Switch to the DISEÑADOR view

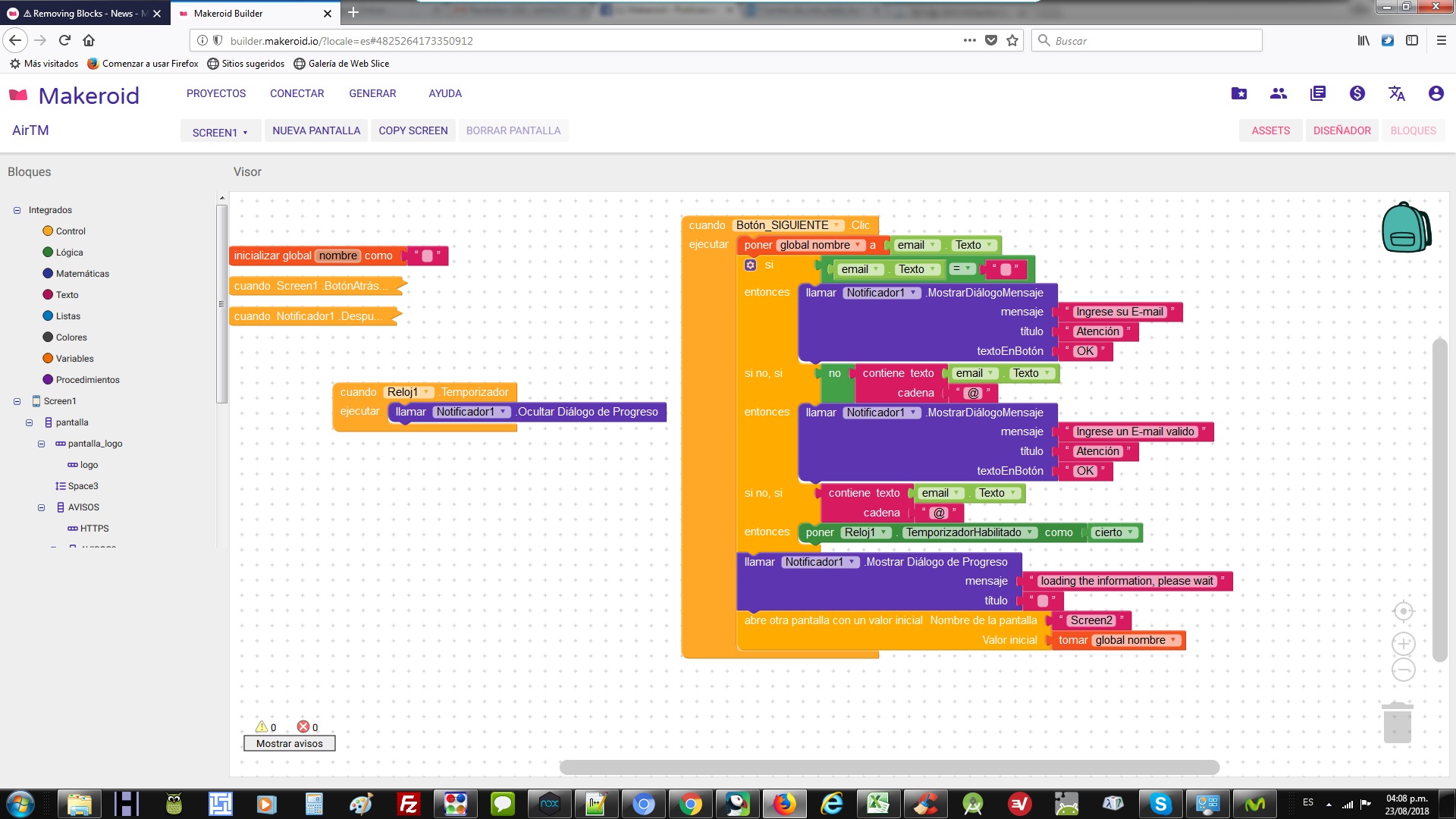1341,130
